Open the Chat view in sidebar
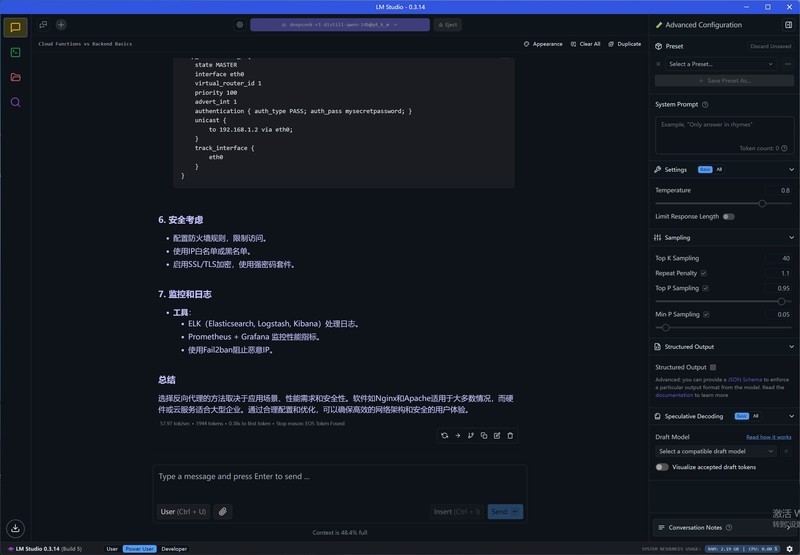The image size is (800, 555). click(x=15, y=27)
